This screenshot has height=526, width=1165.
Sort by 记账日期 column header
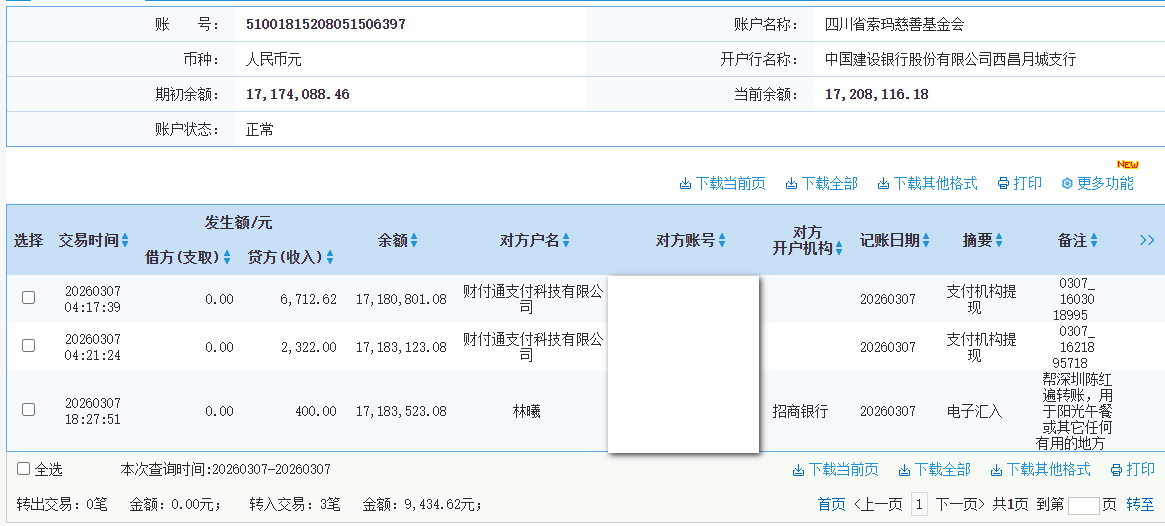tap(895, 240)
